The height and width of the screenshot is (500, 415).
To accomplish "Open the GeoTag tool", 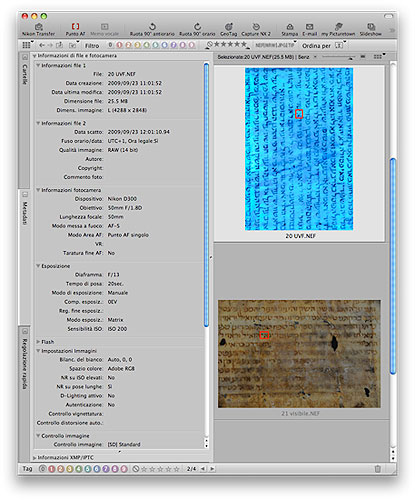I will pyautogui.click(x=229, y=29).
